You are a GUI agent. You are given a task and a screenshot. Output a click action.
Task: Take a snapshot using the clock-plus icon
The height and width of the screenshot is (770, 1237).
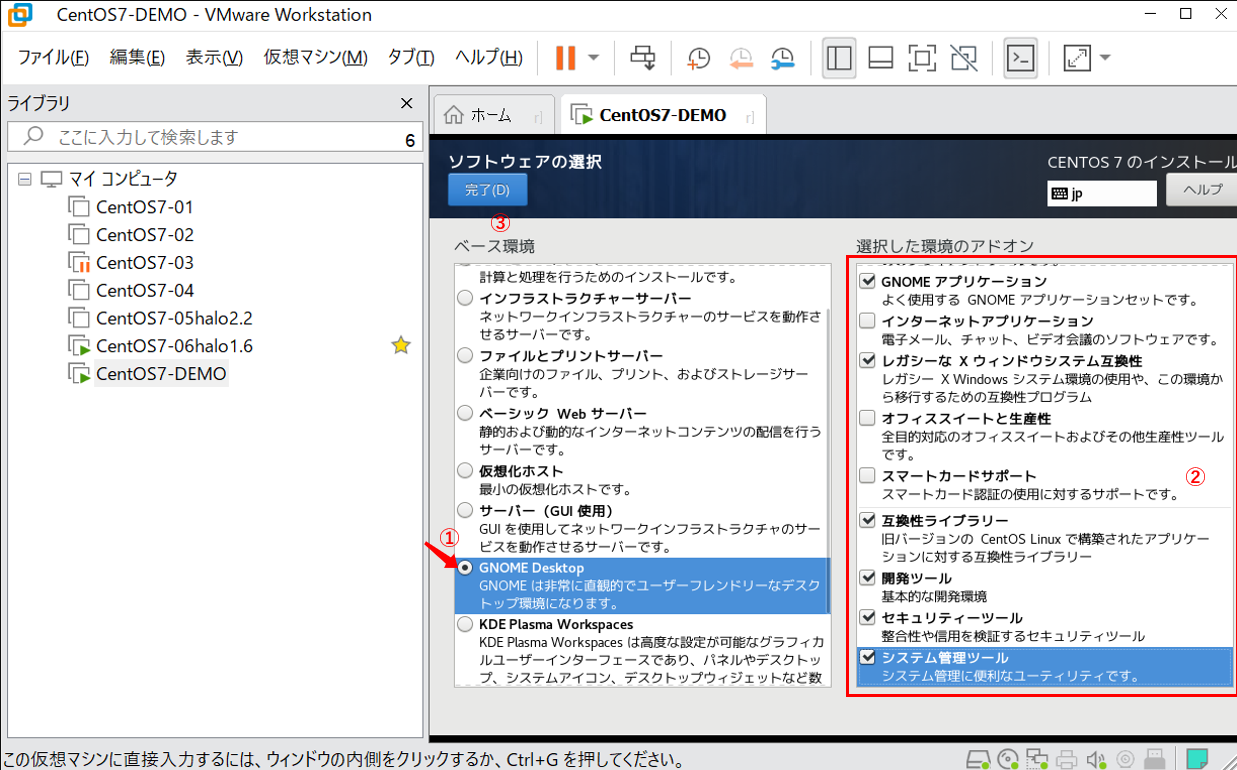(x=698, y=58)
